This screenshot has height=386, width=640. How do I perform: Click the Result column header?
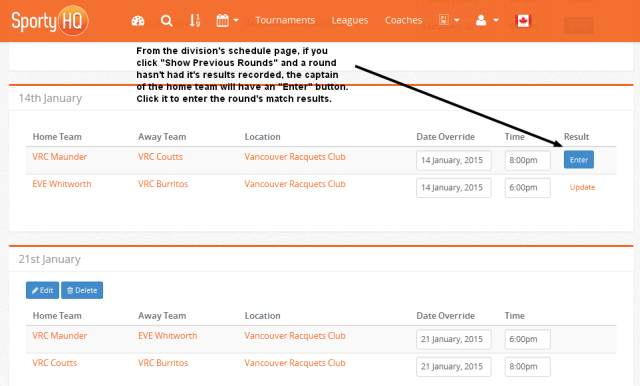pos(576,137)
